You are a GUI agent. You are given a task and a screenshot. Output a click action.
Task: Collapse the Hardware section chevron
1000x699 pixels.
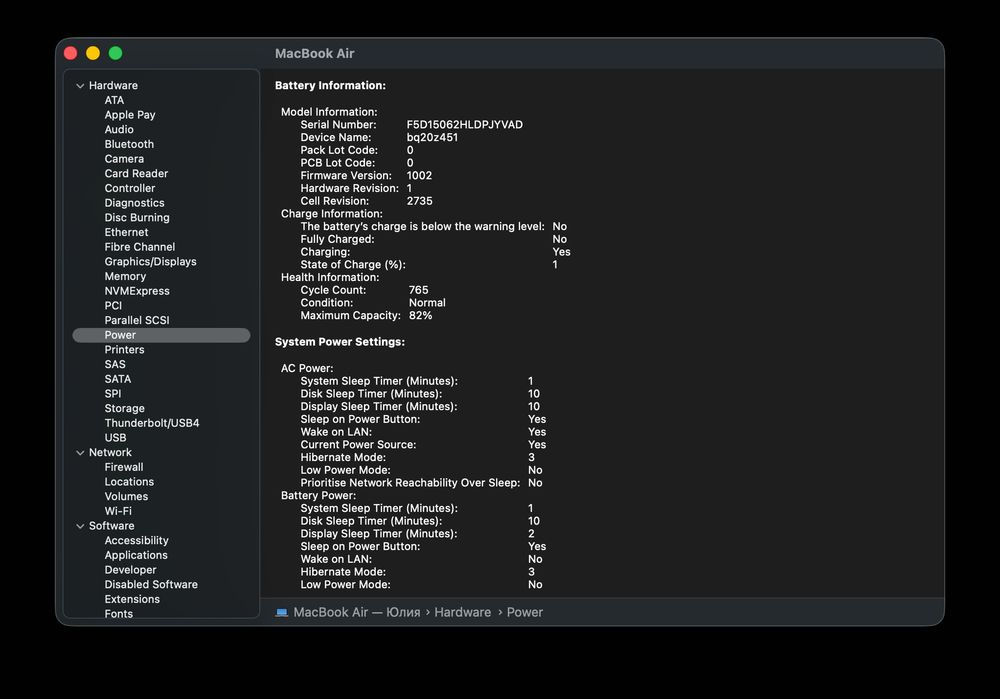coord(80,85)
